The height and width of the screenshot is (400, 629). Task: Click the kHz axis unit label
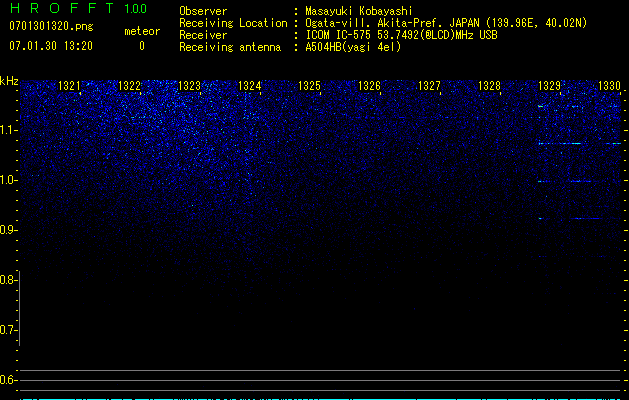(9, 81)
